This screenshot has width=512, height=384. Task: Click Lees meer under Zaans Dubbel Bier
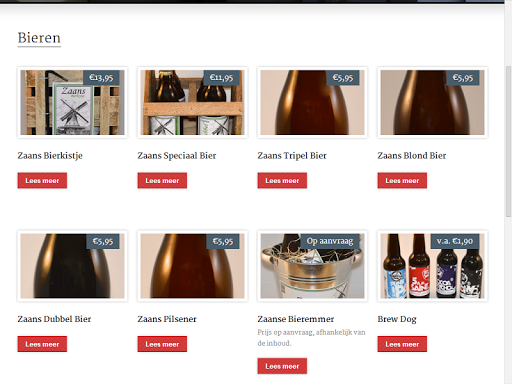pyautogui.click(x=42, y=344)
